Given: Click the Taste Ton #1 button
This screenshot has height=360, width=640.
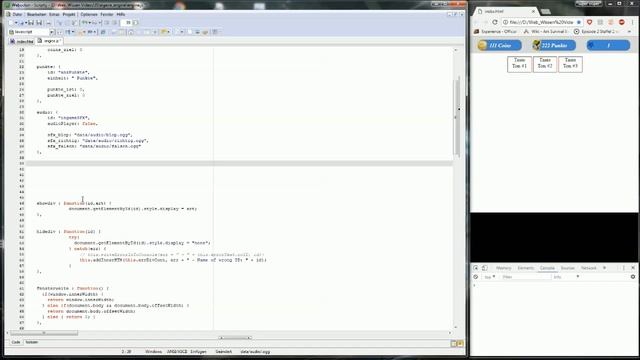Looking at the screenshot, I should point(519,64).
